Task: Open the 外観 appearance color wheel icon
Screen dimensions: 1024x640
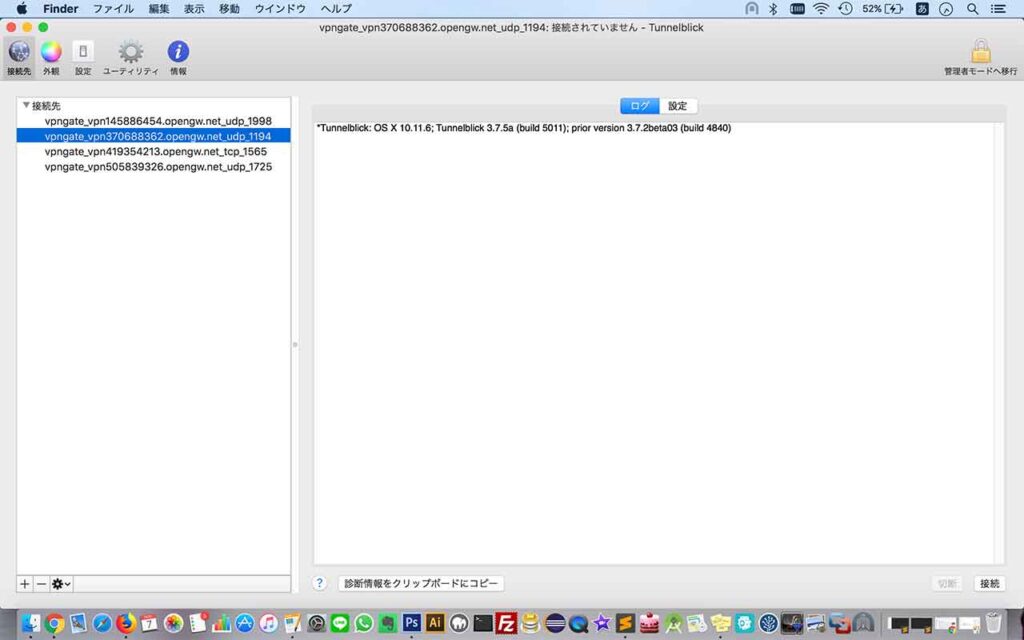Action: point(51,53)
